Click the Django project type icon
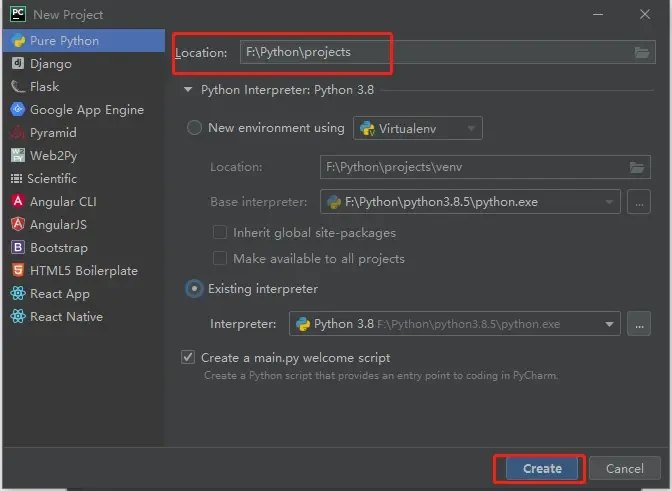 pyautogui.click(x=18, y=64)
